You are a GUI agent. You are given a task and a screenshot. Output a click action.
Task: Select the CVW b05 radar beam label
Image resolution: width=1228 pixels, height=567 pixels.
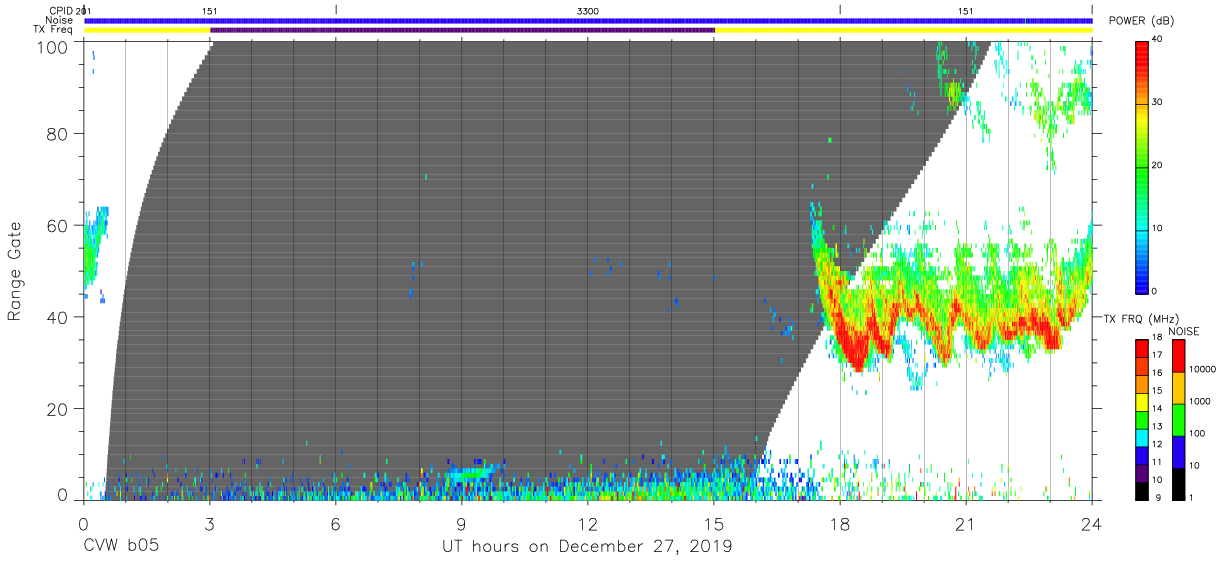tap(121, 547)
